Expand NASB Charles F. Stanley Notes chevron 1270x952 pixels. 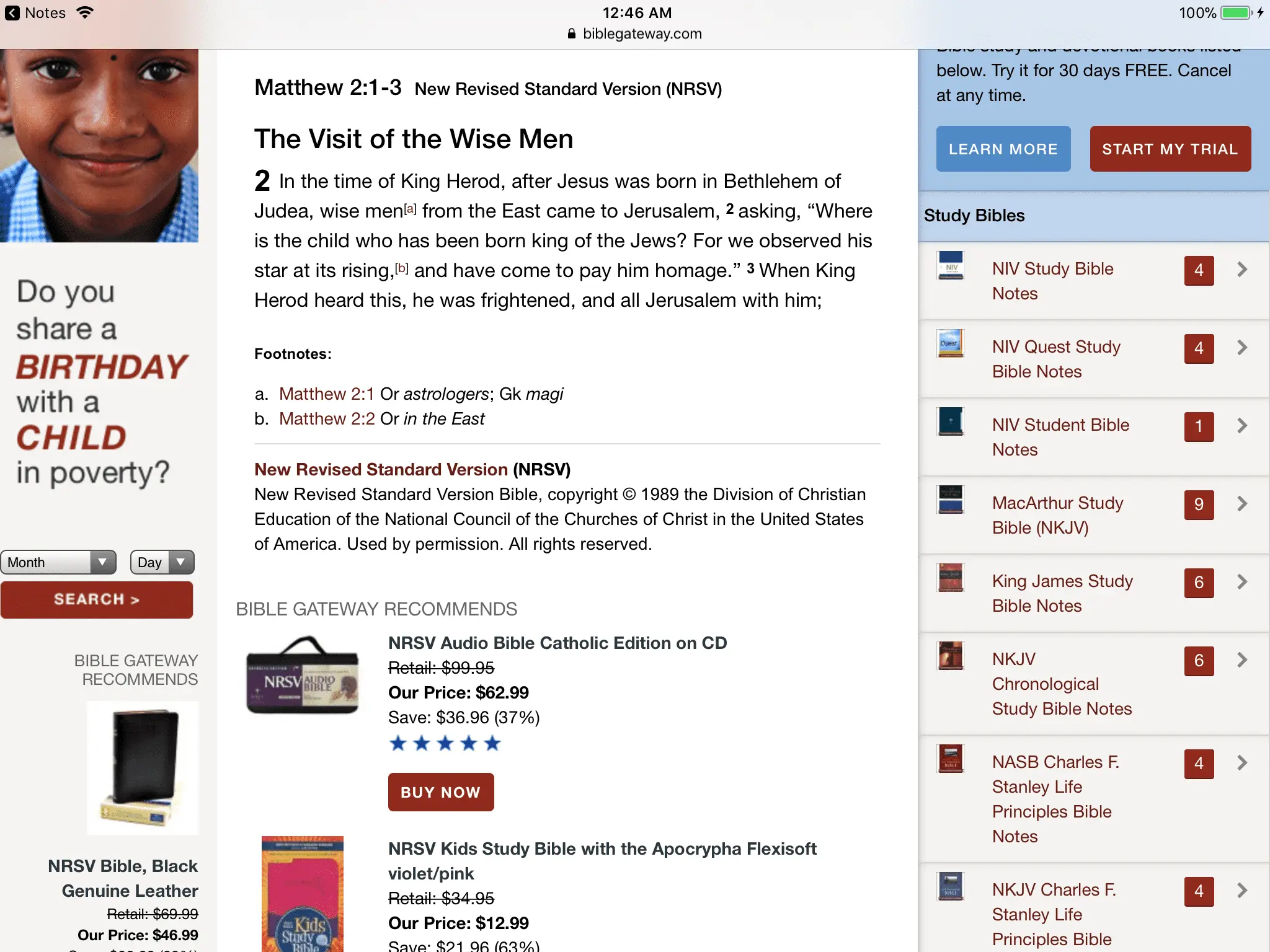point(1241,762)
